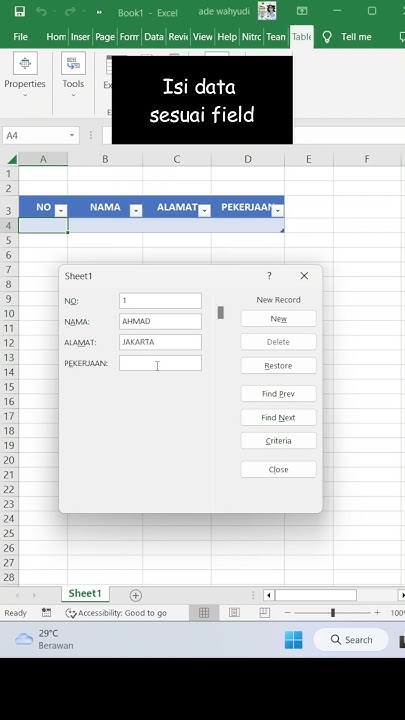Open the weather widget showing 29°C

[44, 639]
